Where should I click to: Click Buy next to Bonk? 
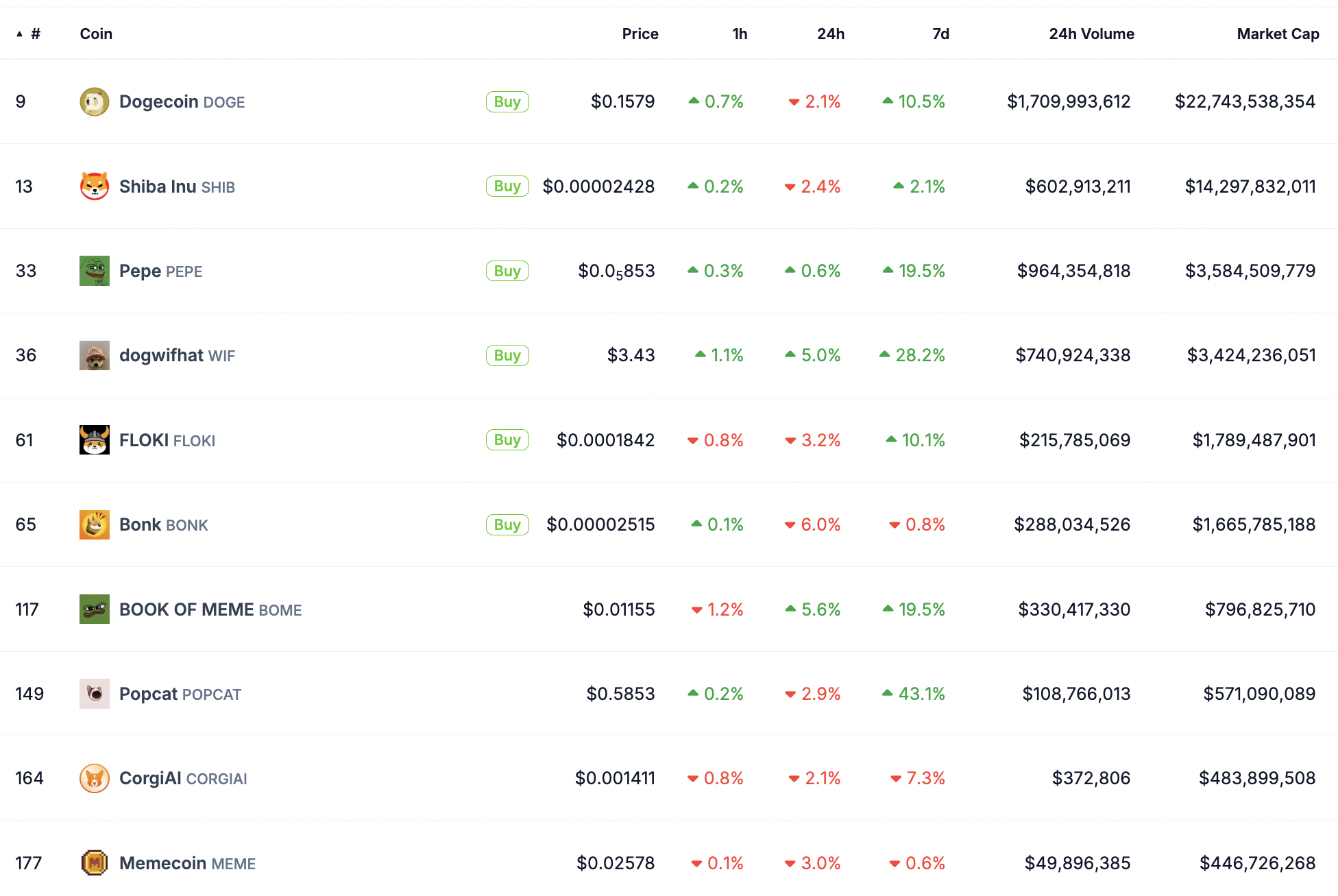point(507,524)
